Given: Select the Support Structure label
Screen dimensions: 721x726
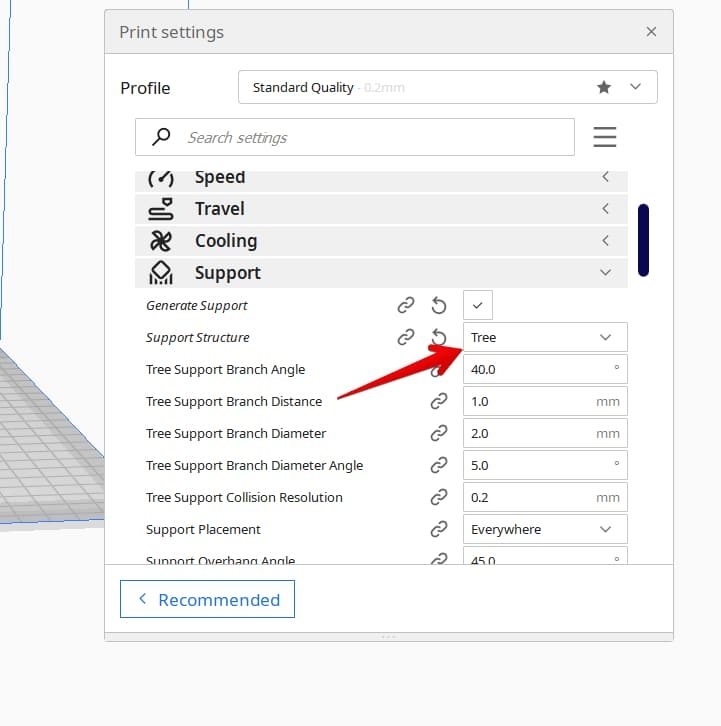Looking at the screenshot, I should [198, 338].
